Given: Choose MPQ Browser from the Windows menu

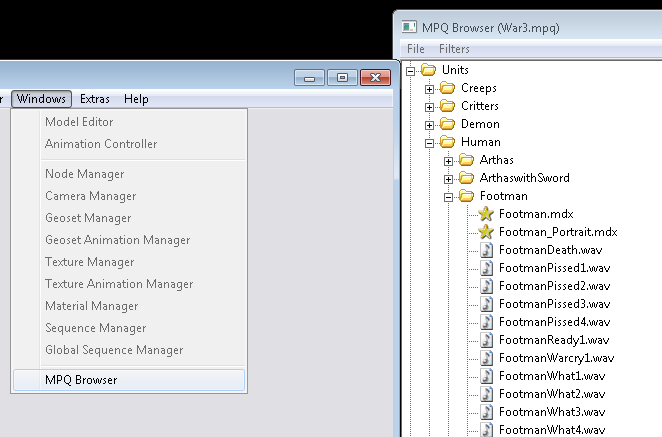Looking at the screenshot, I should tap(129, 380).
